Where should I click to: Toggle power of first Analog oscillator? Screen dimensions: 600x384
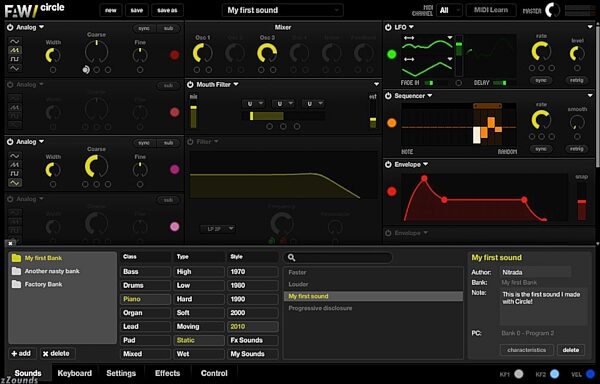tap(10, 28)
